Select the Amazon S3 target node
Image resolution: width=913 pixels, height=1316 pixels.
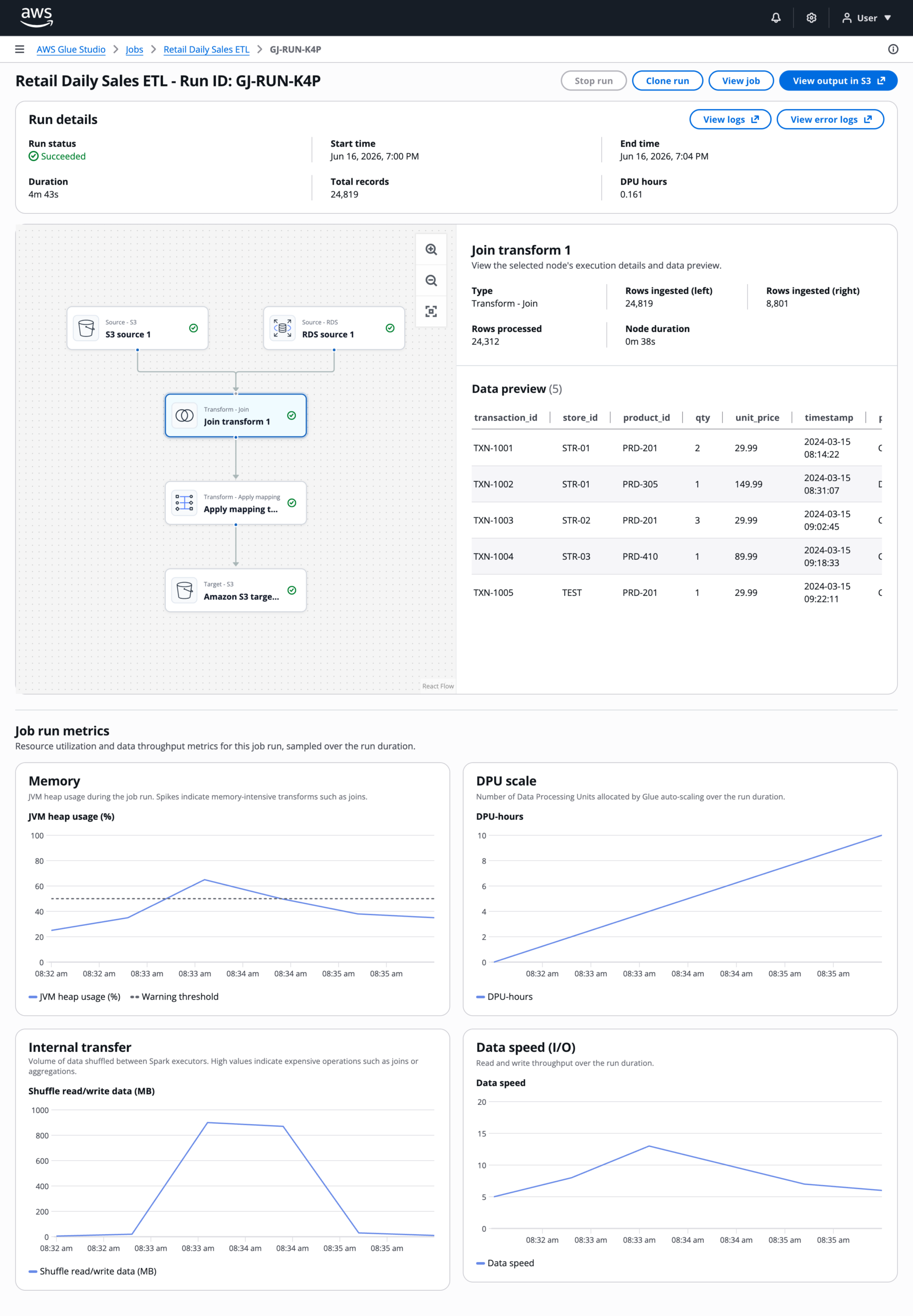point(236,590)
